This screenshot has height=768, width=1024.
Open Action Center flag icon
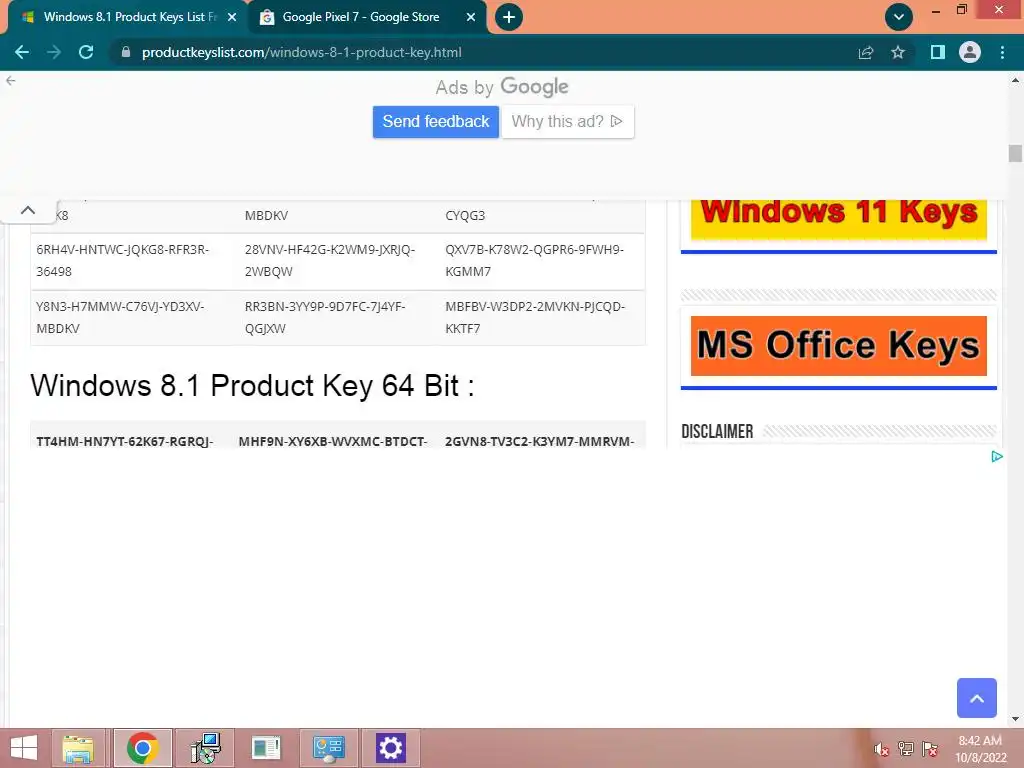click(x=930, y=749)
